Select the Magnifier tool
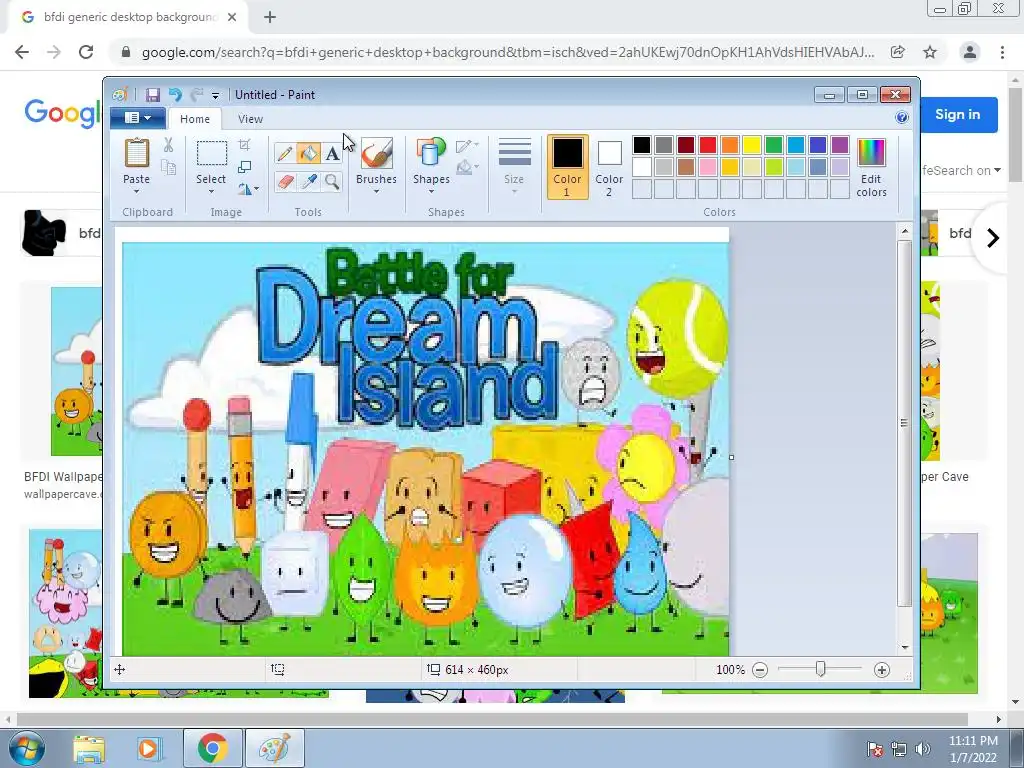This screenshot has width=1024, height=768. (332, 181)
